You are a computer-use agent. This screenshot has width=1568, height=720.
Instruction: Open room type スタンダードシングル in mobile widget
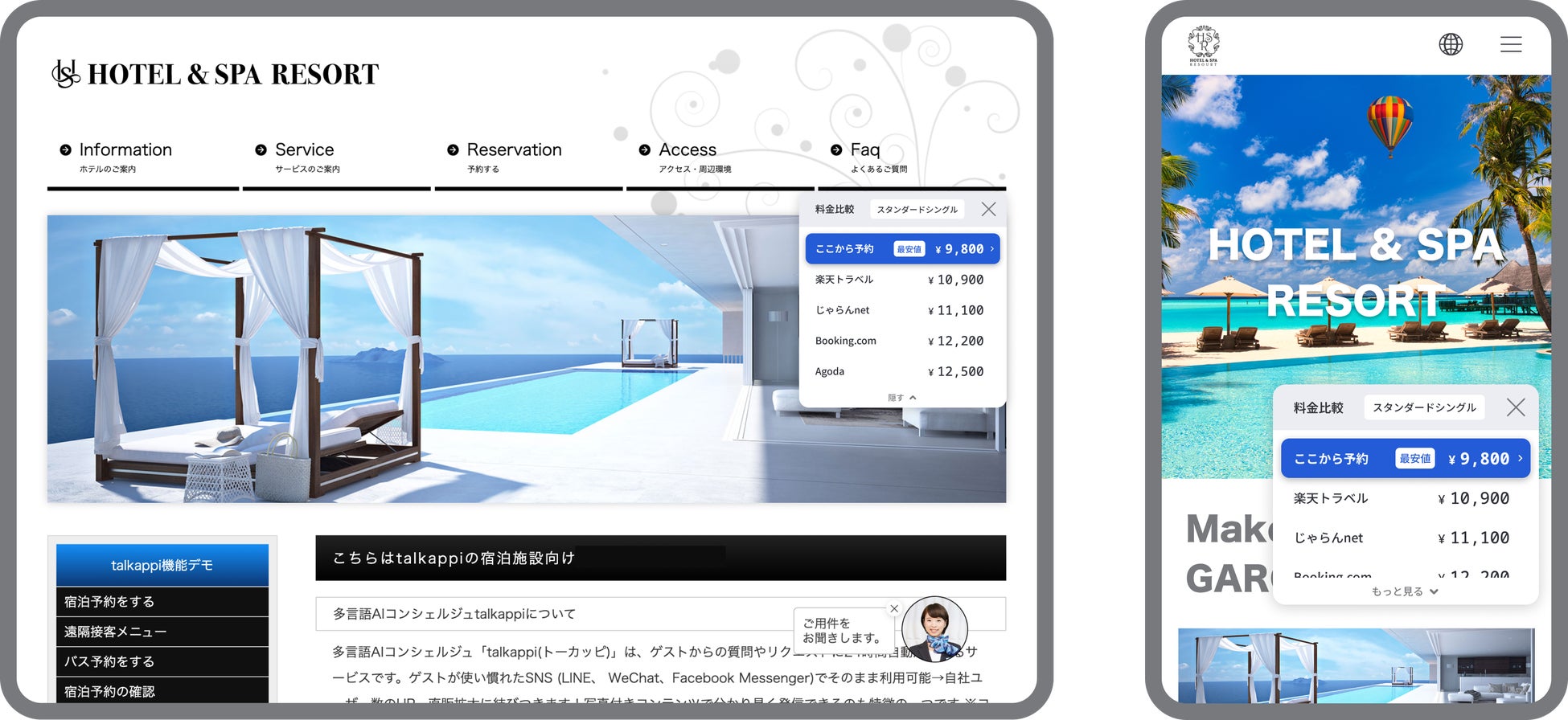(x=1424, y=407)
